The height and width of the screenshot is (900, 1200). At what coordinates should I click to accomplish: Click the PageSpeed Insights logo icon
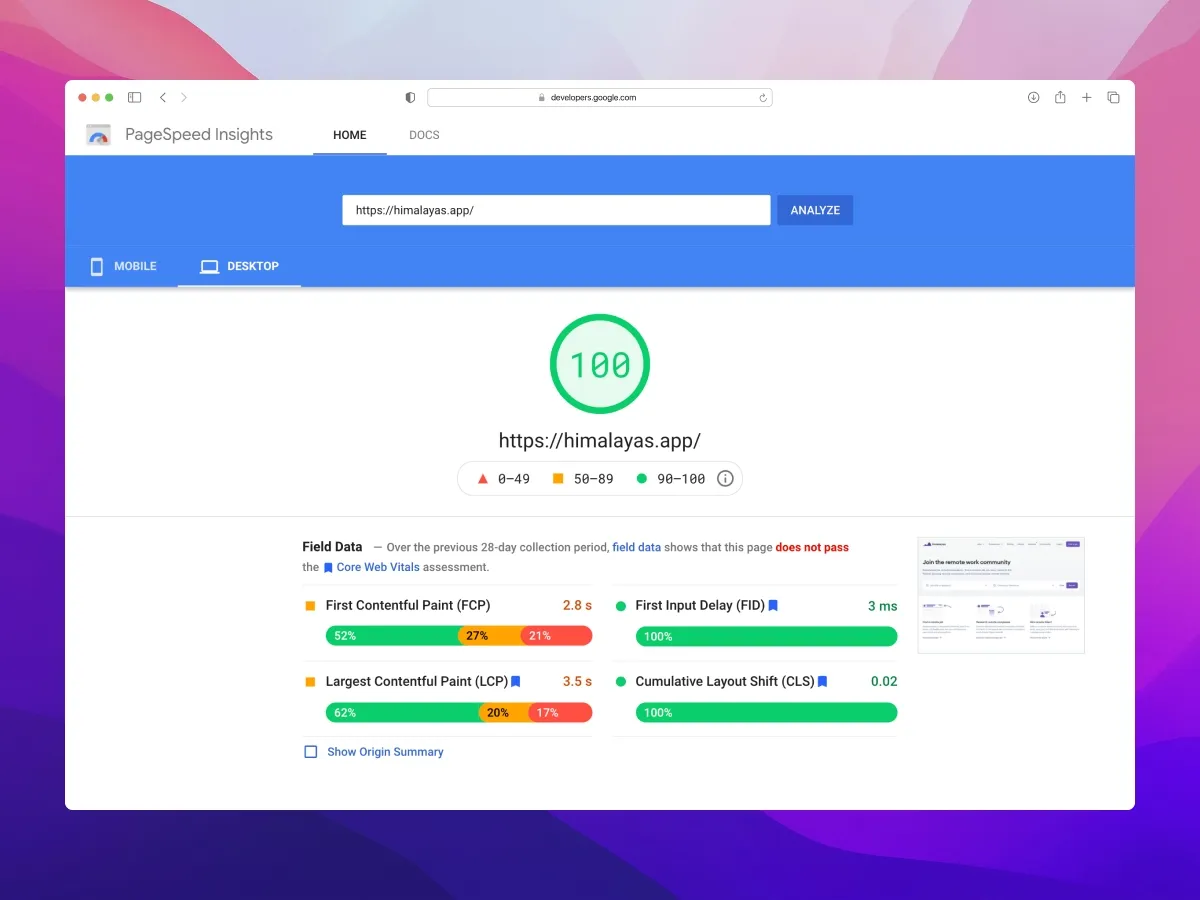[98, 135]
